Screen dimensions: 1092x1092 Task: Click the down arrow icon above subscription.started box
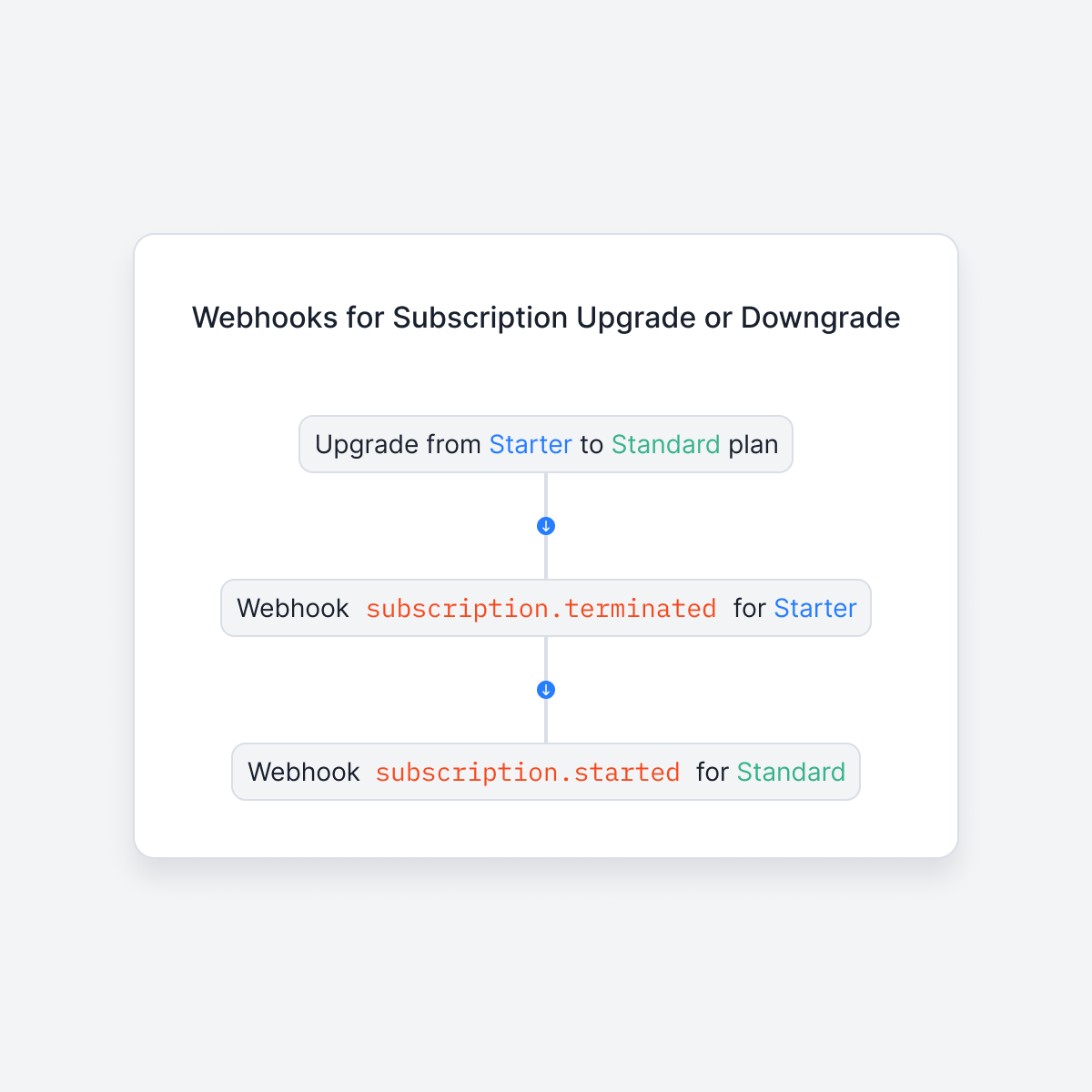[x=546, y=690]
